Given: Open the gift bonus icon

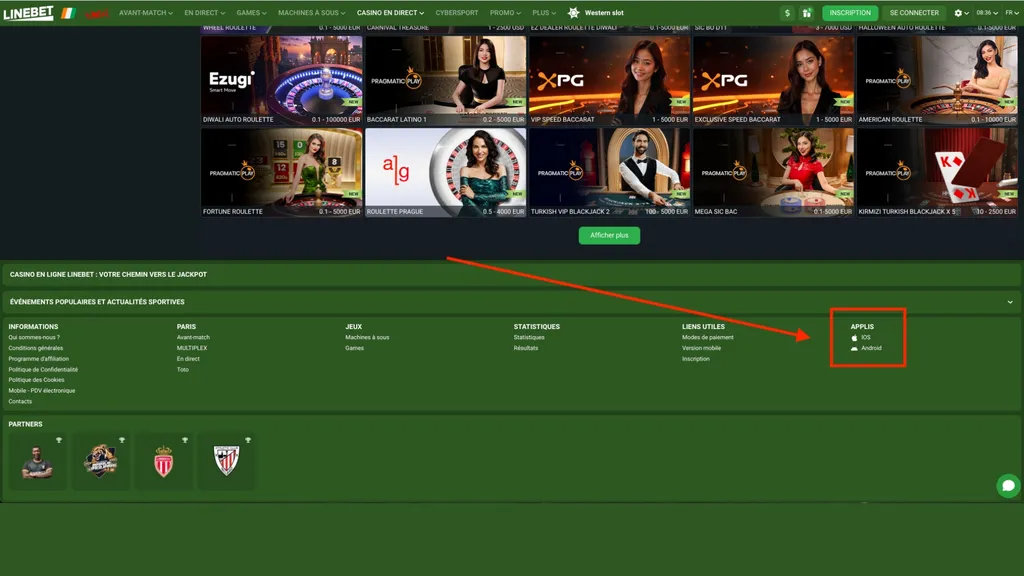Looking at the screenshot, I should 806,13.
